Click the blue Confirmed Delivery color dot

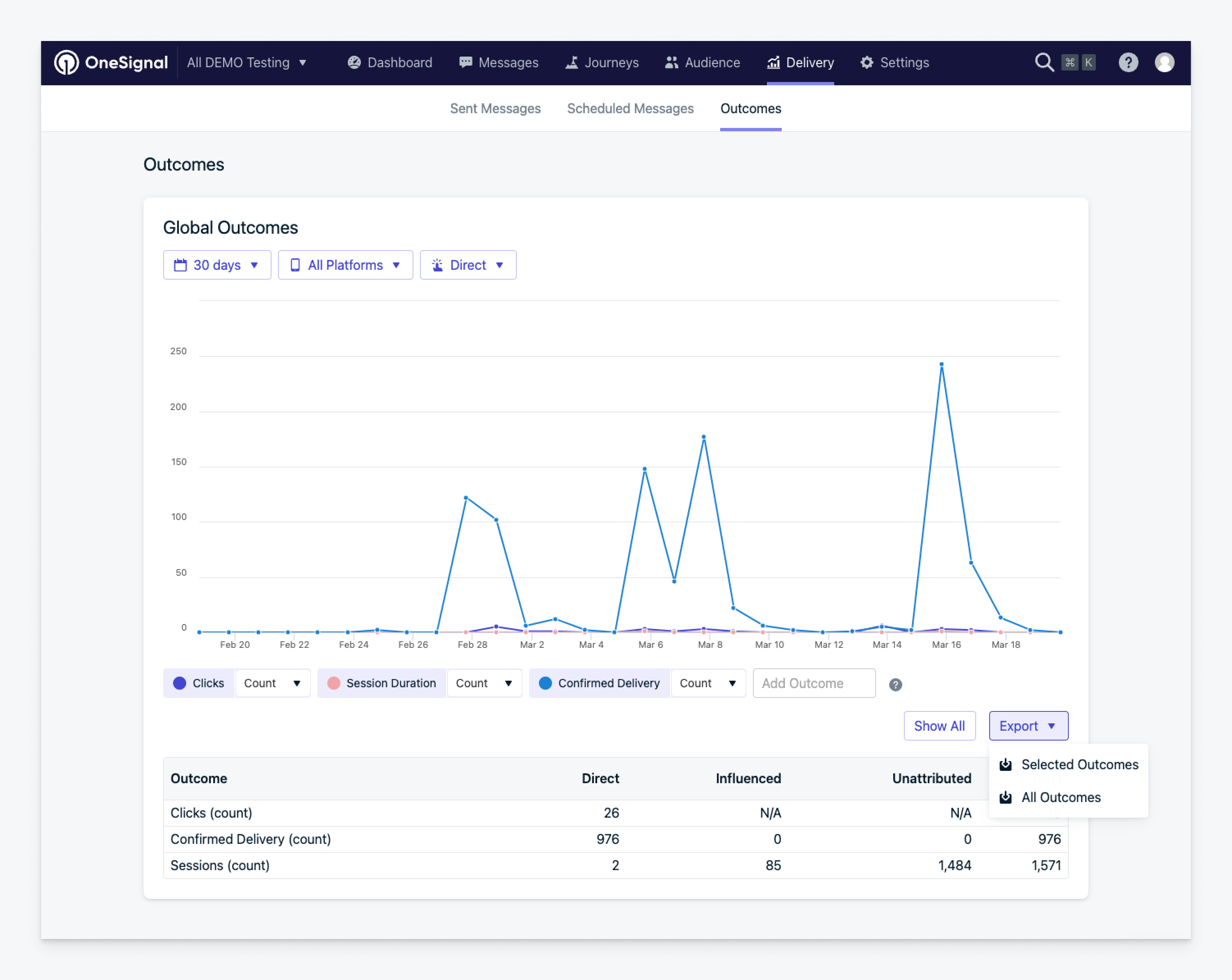point(545,683)
